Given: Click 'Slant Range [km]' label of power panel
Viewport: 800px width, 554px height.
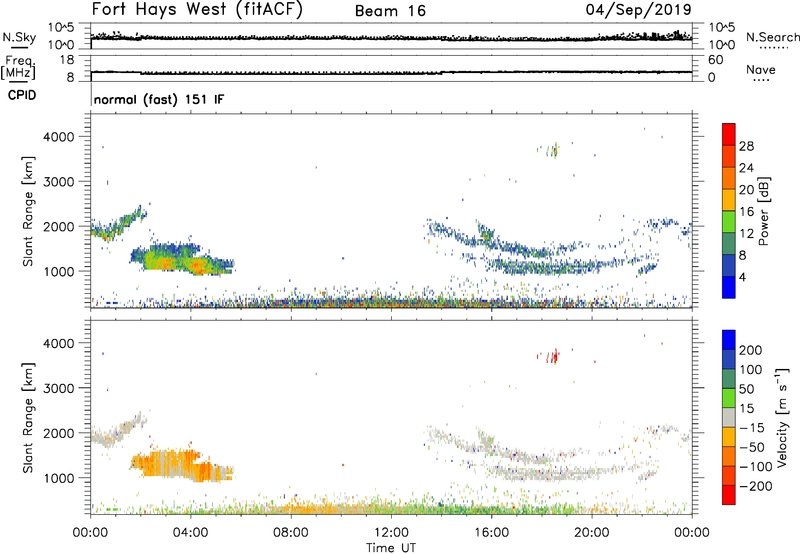Looking at the screenshot, I should tap(28, 211).
